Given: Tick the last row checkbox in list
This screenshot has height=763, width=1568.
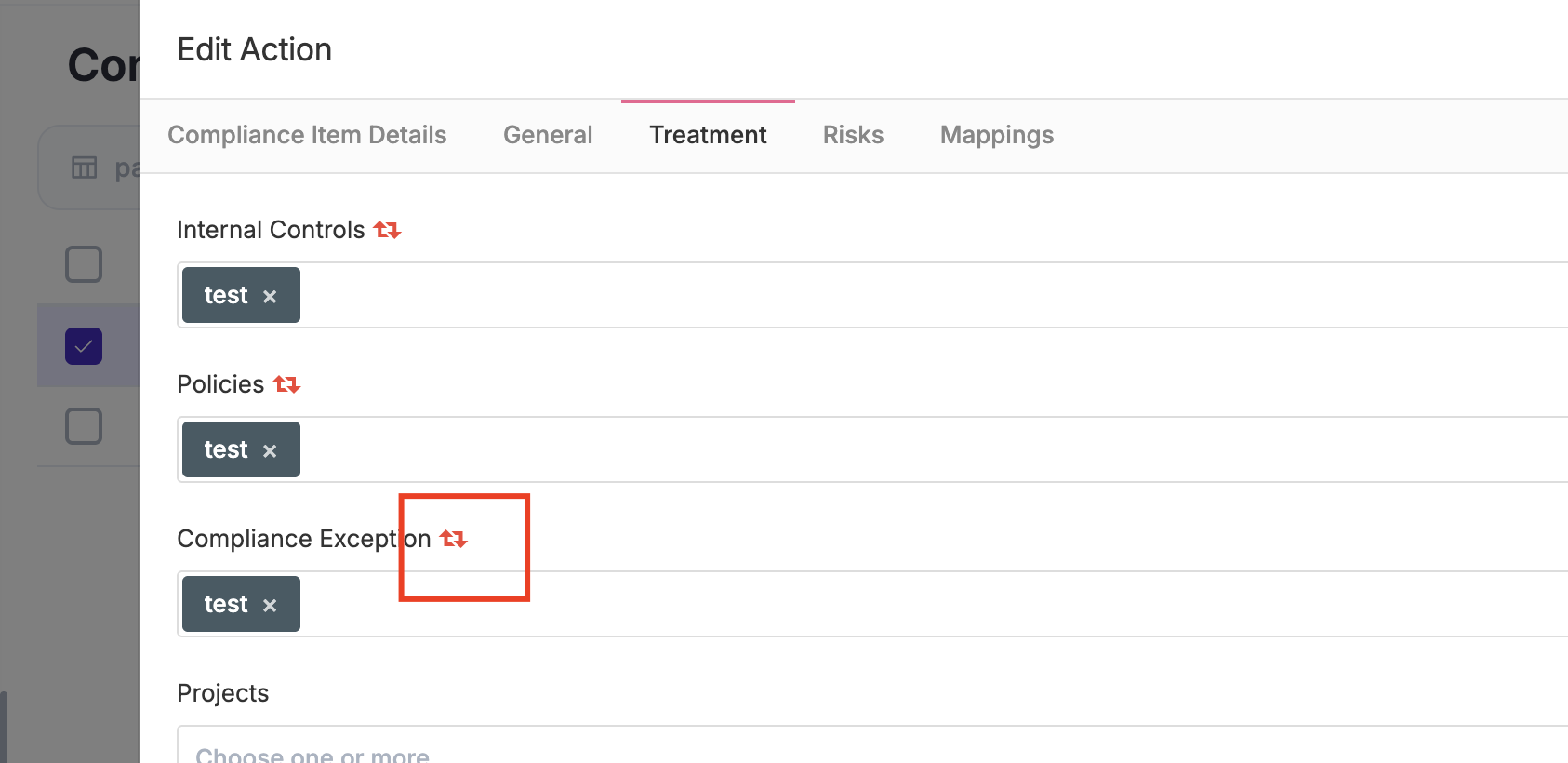Looking at the screenshot, I should pos(84,426).
